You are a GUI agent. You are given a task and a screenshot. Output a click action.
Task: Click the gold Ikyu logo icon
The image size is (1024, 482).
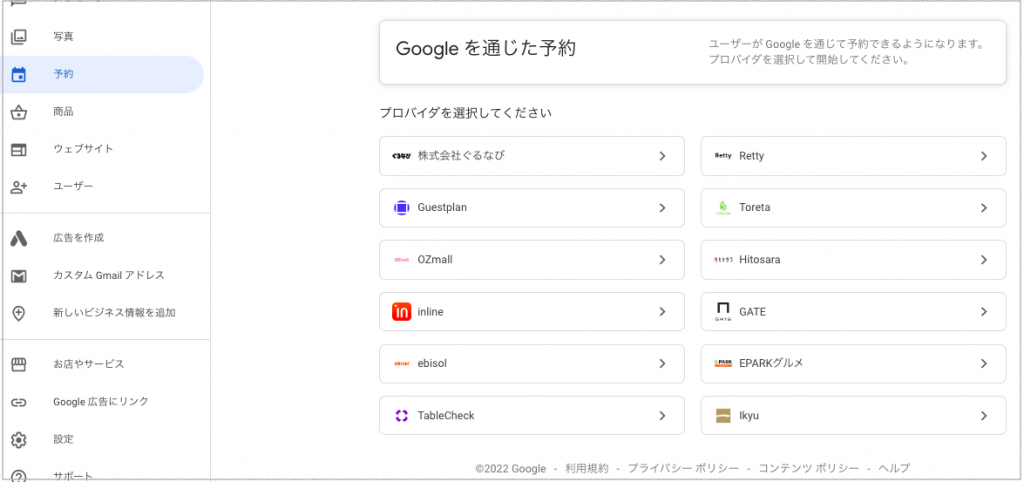pos(723,416)
